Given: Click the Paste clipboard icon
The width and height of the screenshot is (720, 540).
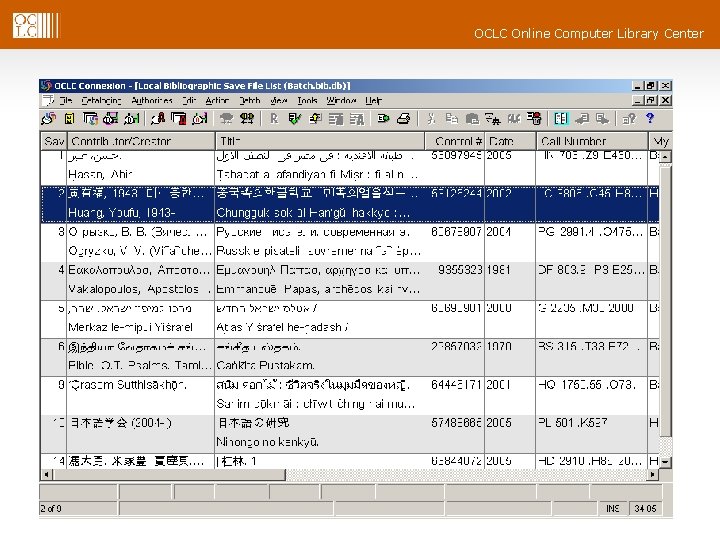Looking at the screenshot, I should 472,119.
